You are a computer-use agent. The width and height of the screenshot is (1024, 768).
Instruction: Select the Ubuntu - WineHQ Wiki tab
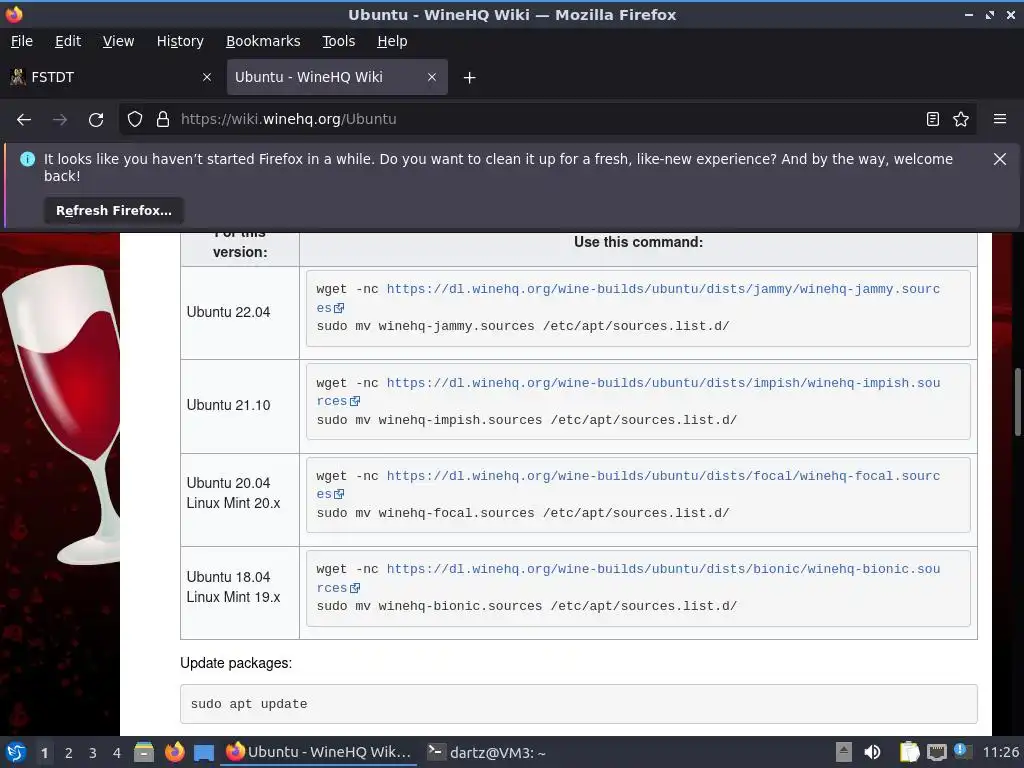(337, 77)
